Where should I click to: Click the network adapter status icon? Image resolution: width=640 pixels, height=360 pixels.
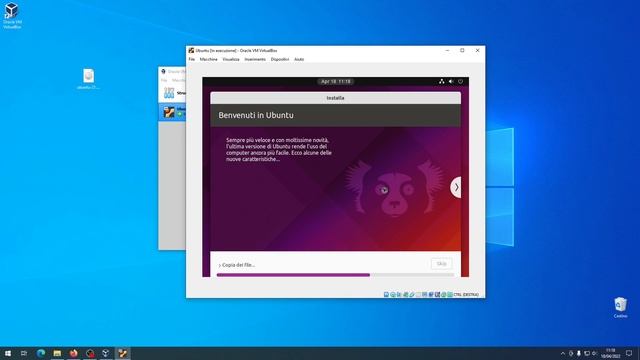[x=406, y=294]
